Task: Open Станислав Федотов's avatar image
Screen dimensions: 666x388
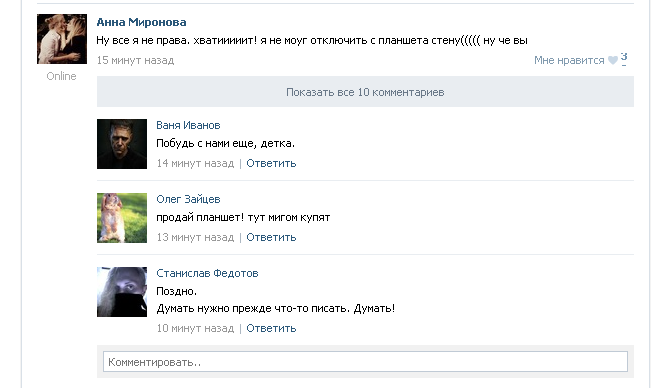Action: pyautogui.click(x=122, y=292)
